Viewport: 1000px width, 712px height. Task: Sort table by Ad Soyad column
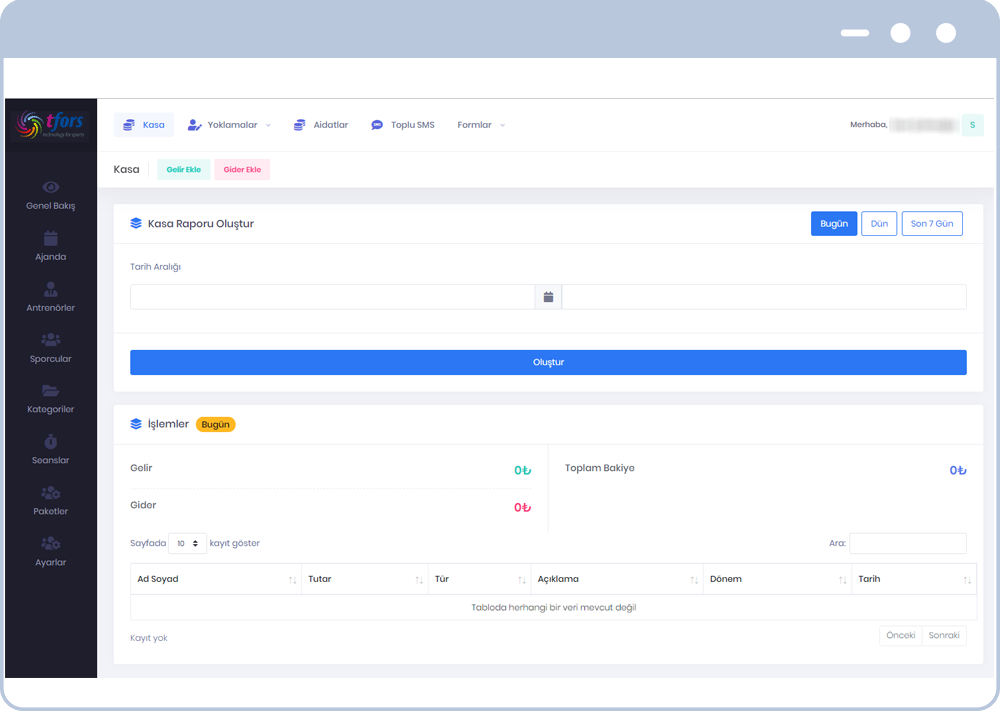click(216, 579)
